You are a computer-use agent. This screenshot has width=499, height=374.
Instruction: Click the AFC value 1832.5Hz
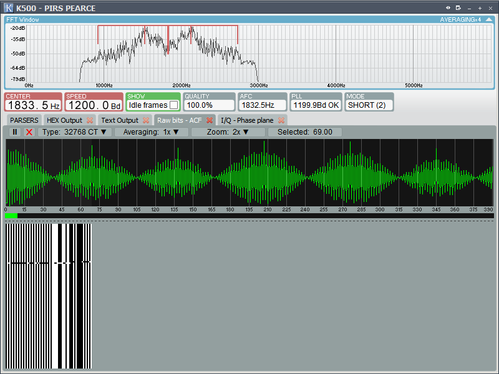(x=262, y=105)
